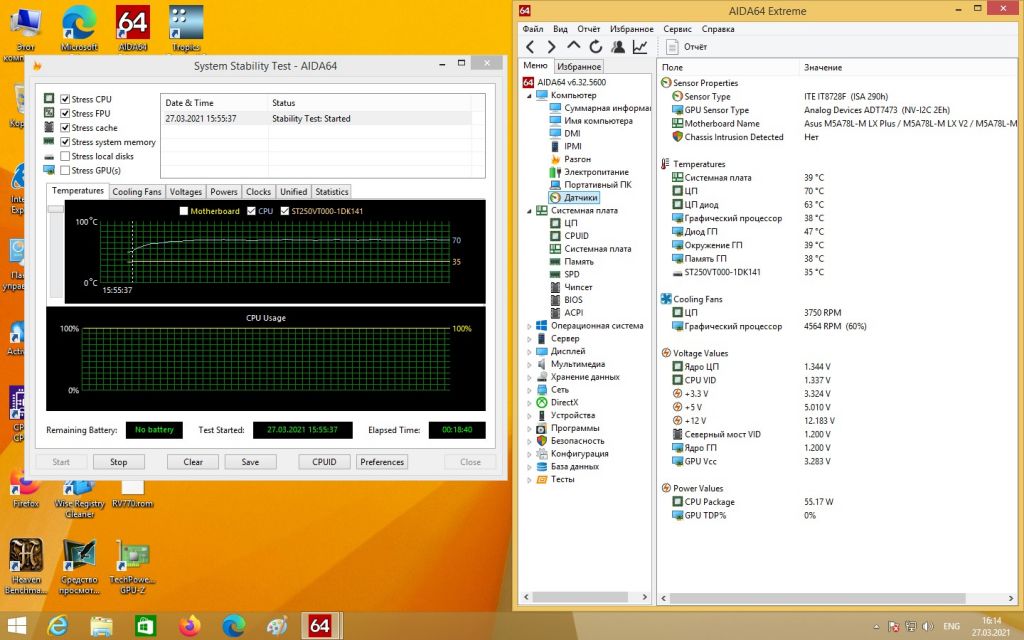
Task: Toggle Stress system memory checkbox
Action: point(65,142)
